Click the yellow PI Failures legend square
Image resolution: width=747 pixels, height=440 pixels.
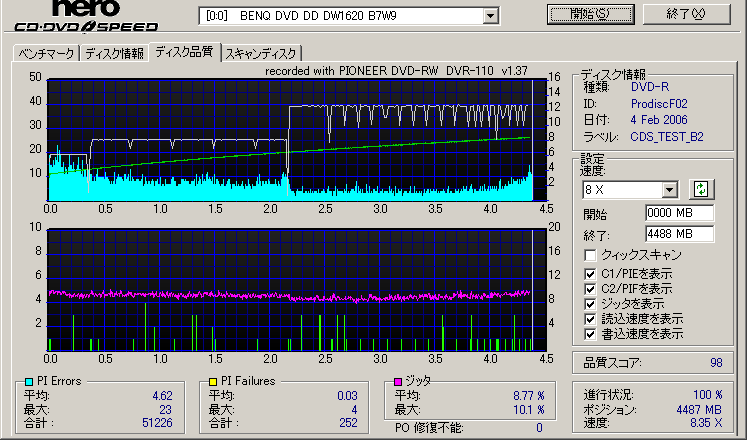coord(213,381)
